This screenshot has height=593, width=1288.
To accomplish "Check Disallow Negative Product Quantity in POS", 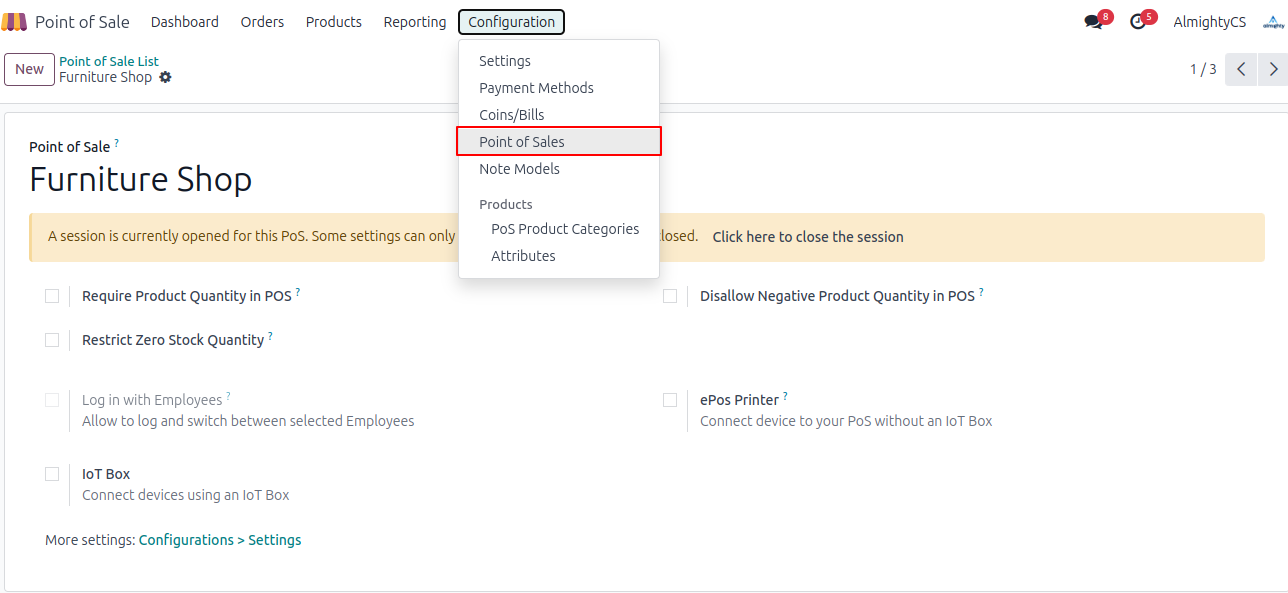I will (x=670, y=296).
